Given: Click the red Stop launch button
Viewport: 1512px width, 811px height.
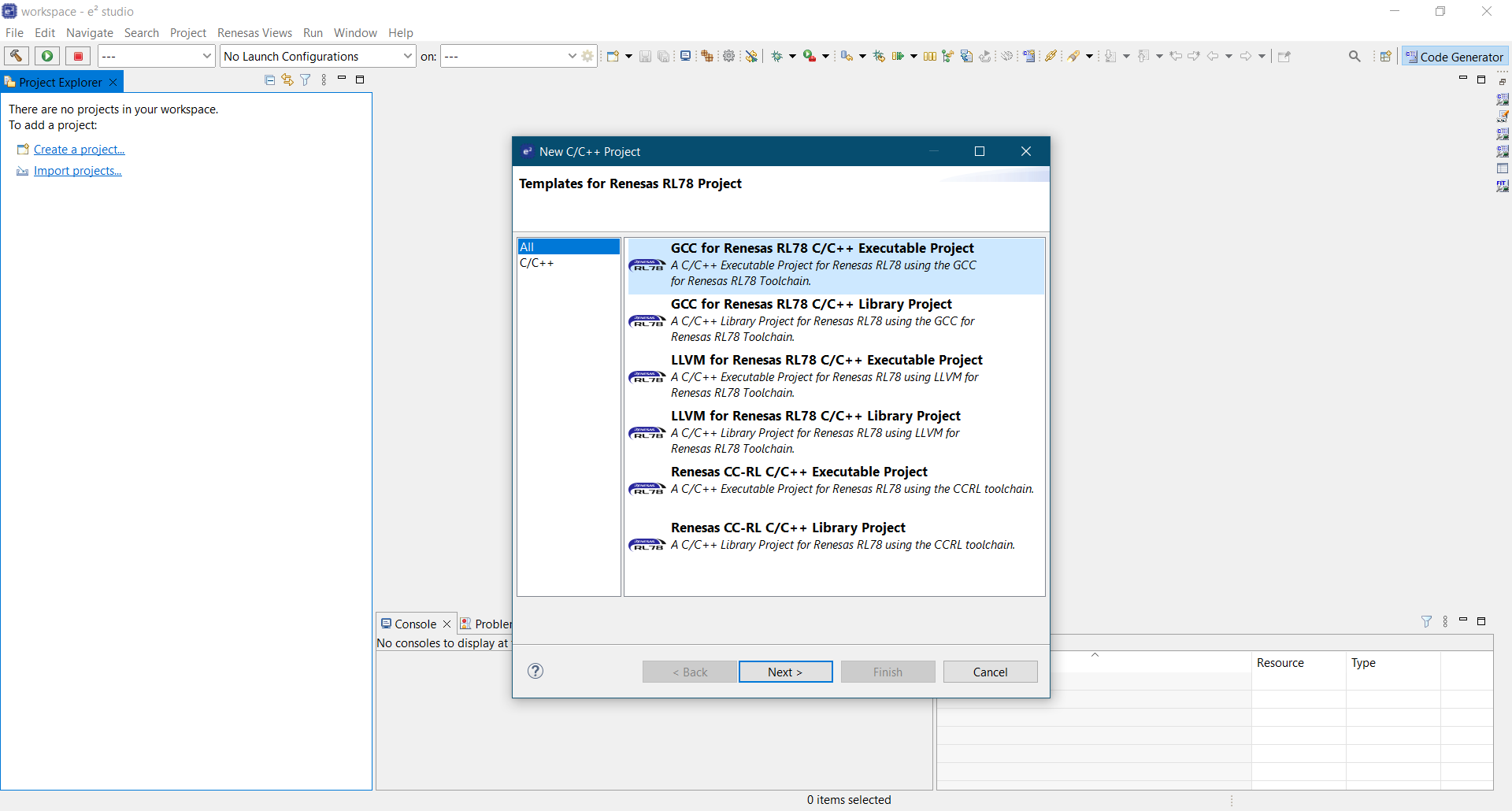Looking at the screenshot, I should pos(78,56).
